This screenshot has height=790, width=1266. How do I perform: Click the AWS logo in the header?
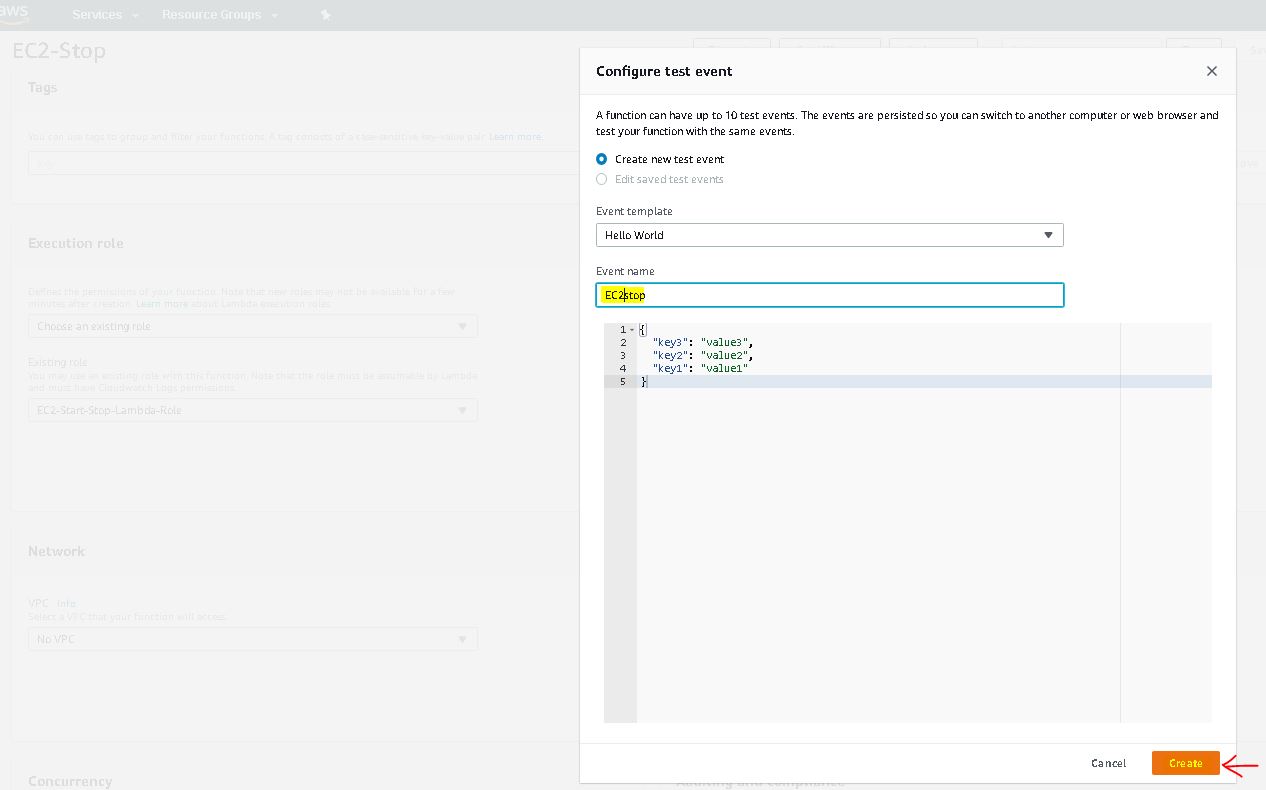(x=16, y=12)
